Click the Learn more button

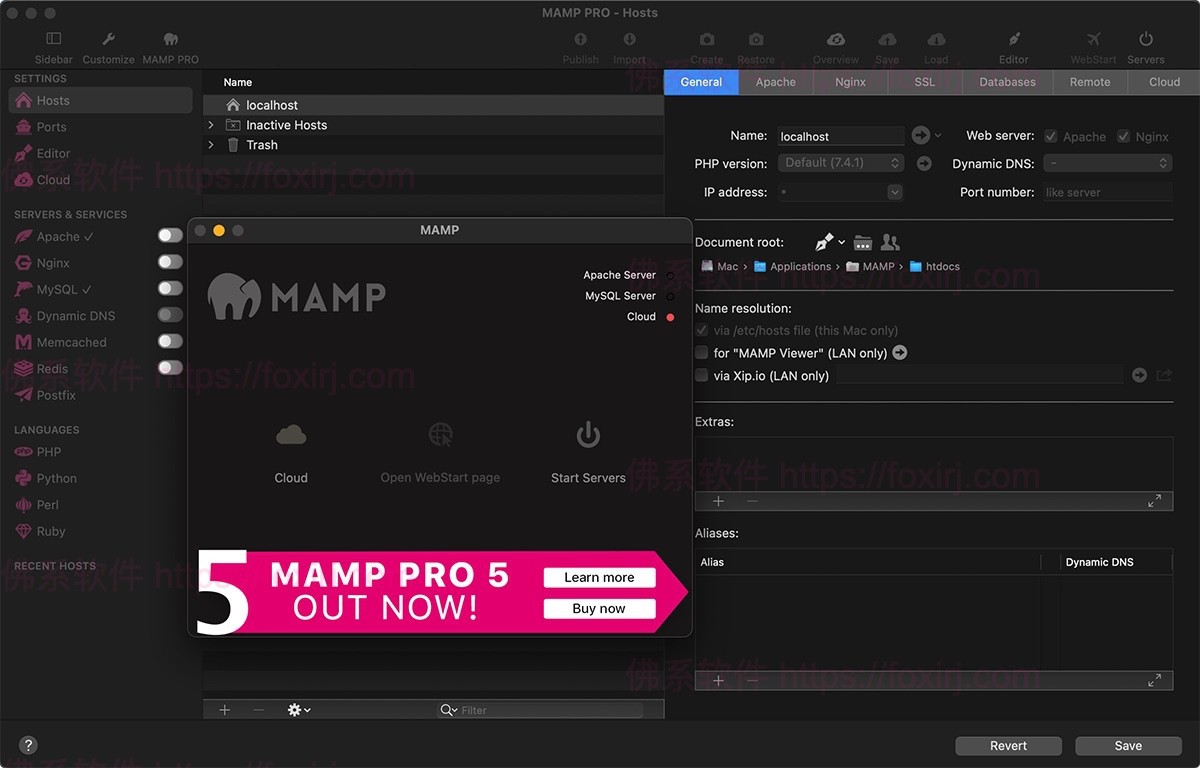[x=599, y=577]
